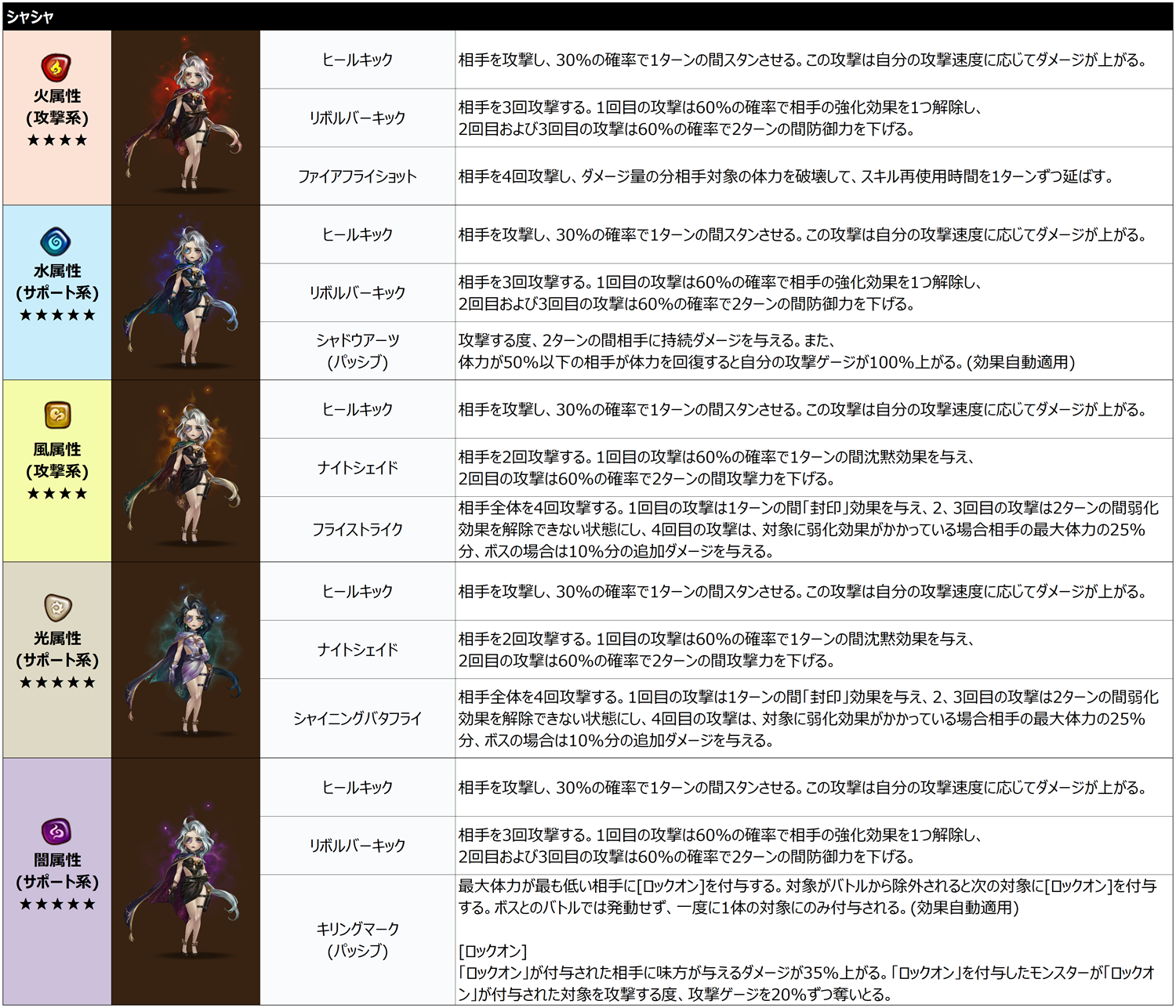
Task: Click the fire attribute flame icon
Action: [56, 67]
